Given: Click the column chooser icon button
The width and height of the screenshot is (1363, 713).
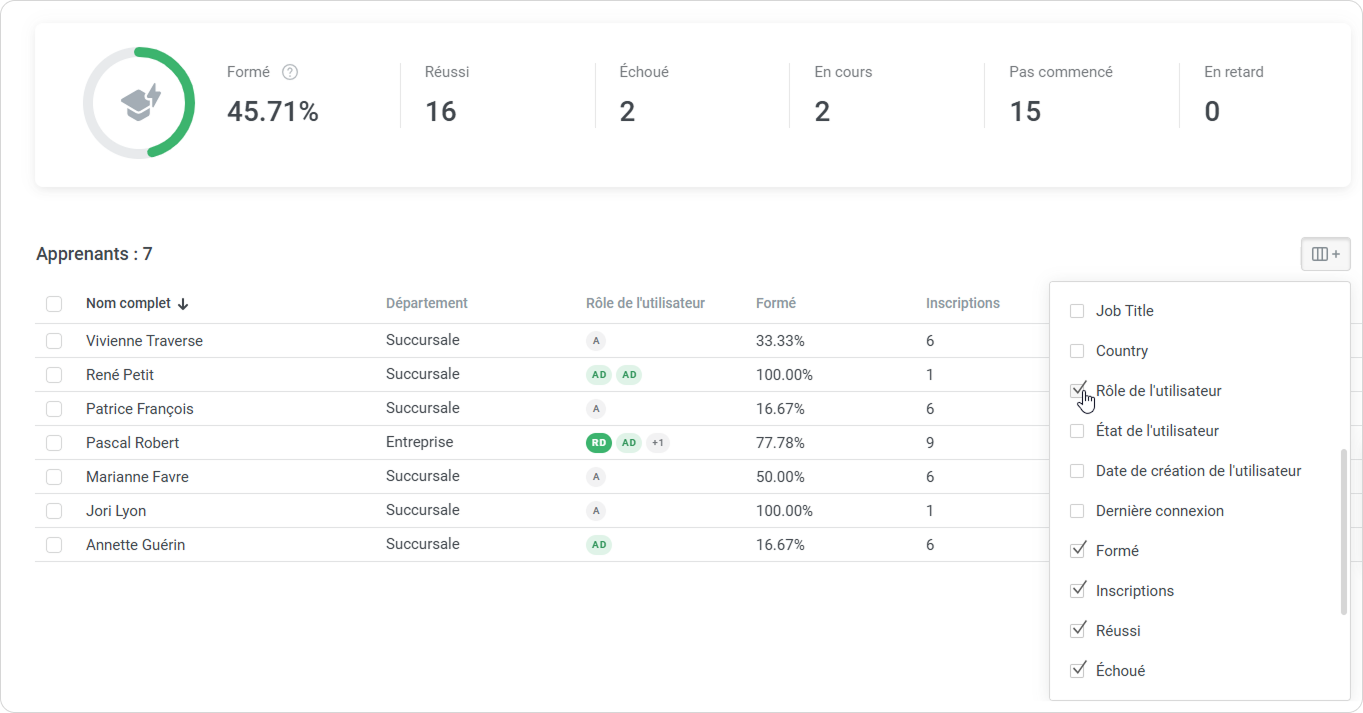Looking at the screenshot, I should [1325, 254].
